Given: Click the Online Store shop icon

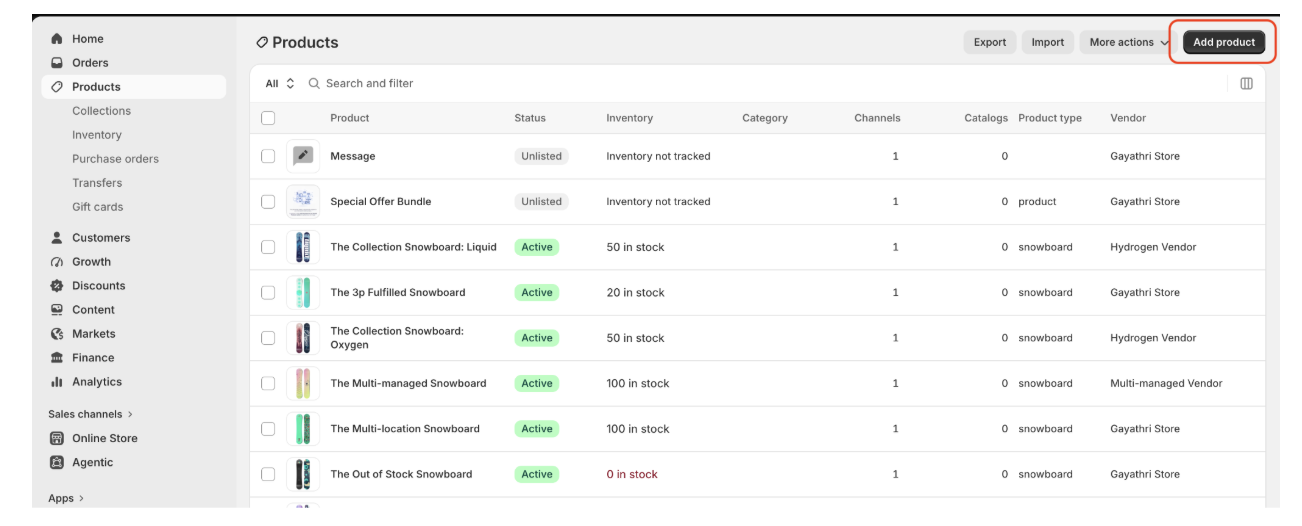Looking at the screenshot, I should point(57,438).
